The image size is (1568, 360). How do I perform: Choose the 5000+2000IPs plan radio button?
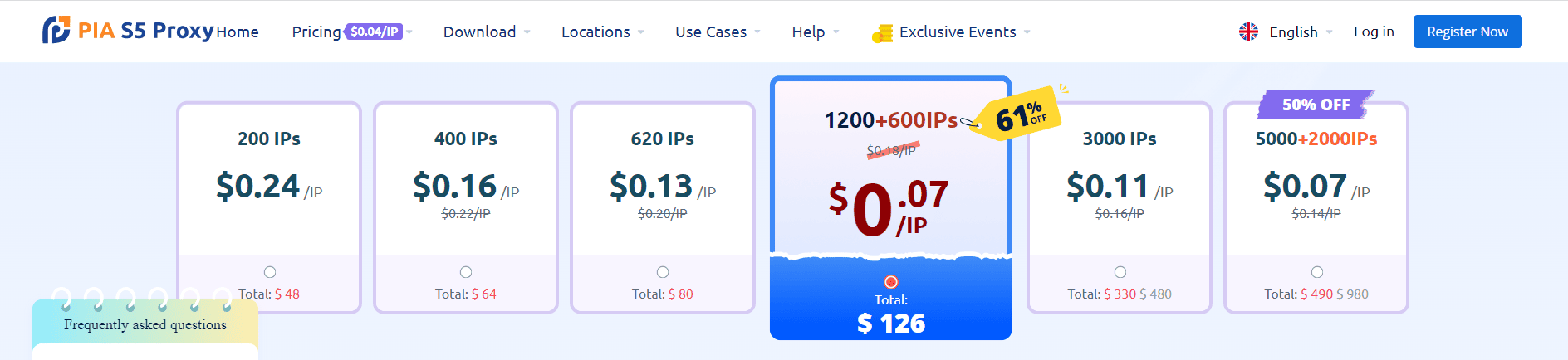point(1317,272)
